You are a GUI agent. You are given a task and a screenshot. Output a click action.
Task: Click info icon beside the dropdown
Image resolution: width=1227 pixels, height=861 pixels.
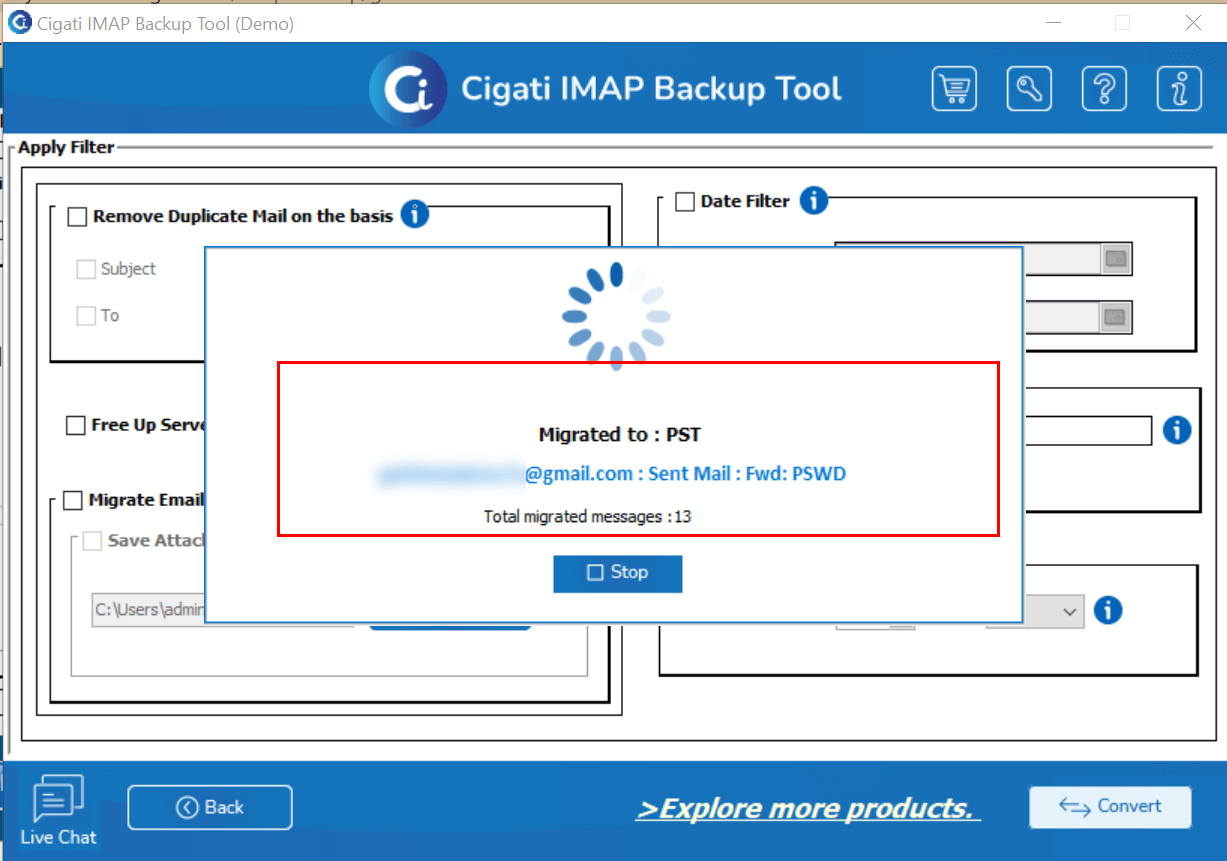1108,610
